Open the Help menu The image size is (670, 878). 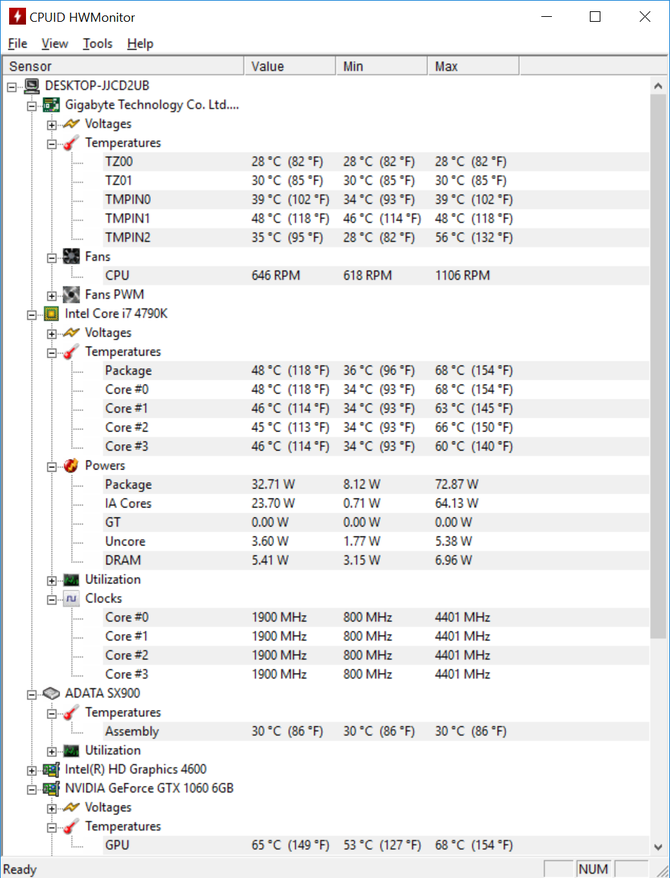coord(140,44)
